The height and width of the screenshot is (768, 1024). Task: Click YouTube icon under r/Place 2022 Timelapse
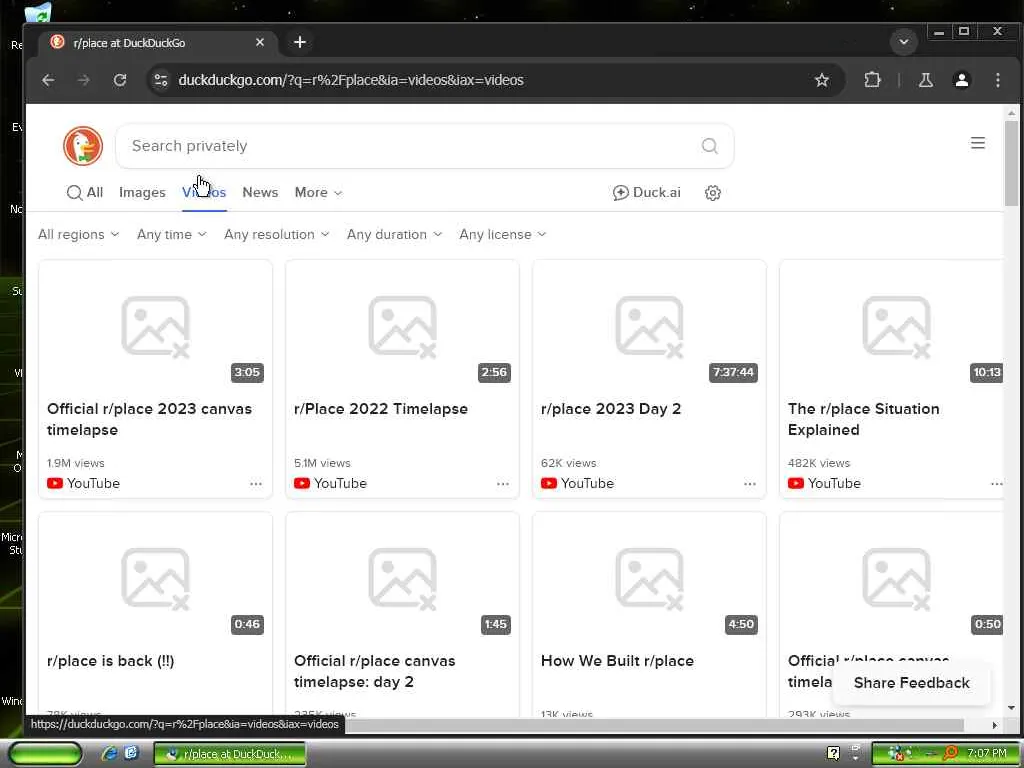tap(302, 483)
